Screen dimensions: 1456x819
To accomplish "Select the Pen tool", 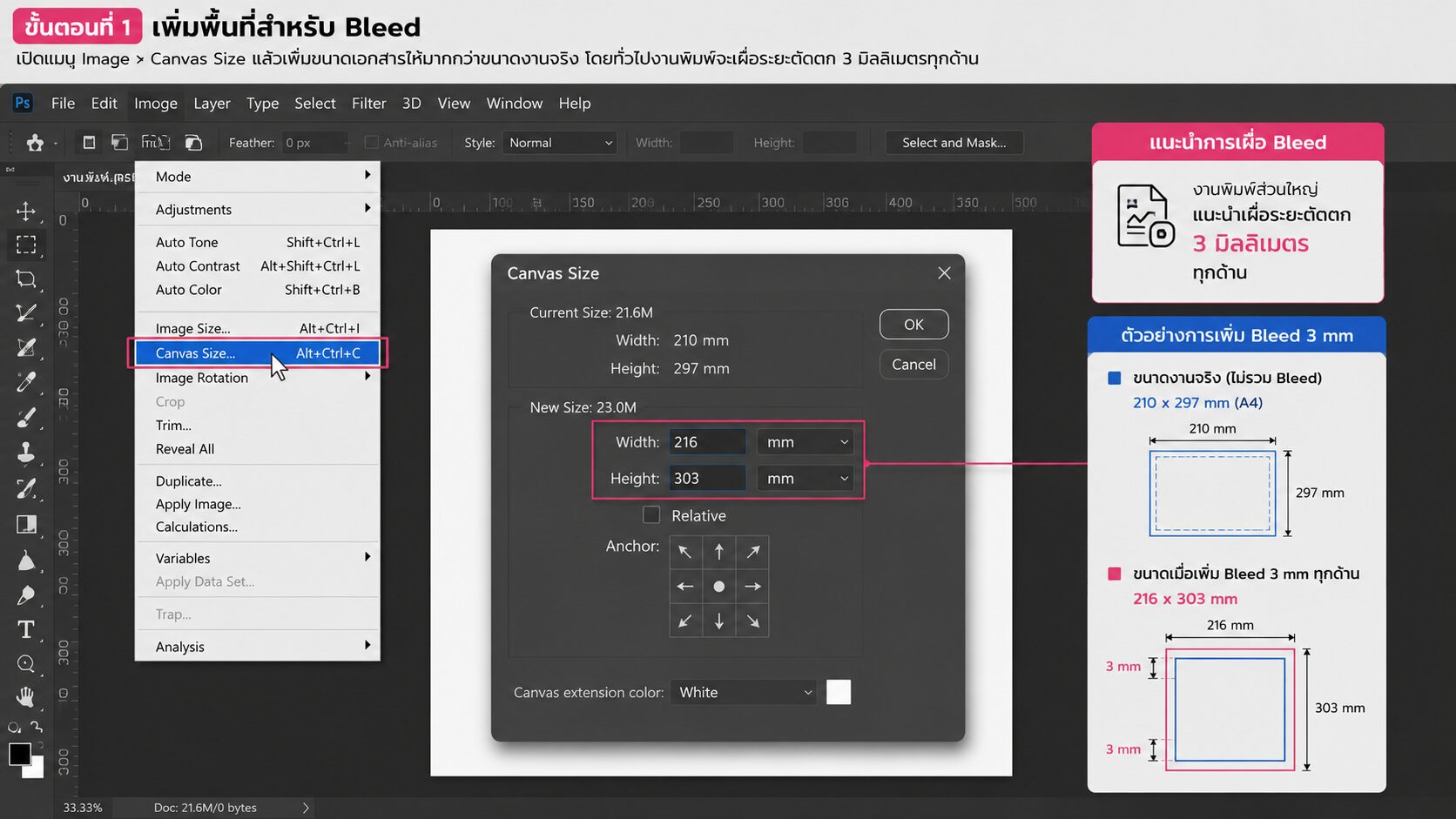I will [x=26, y=595].
